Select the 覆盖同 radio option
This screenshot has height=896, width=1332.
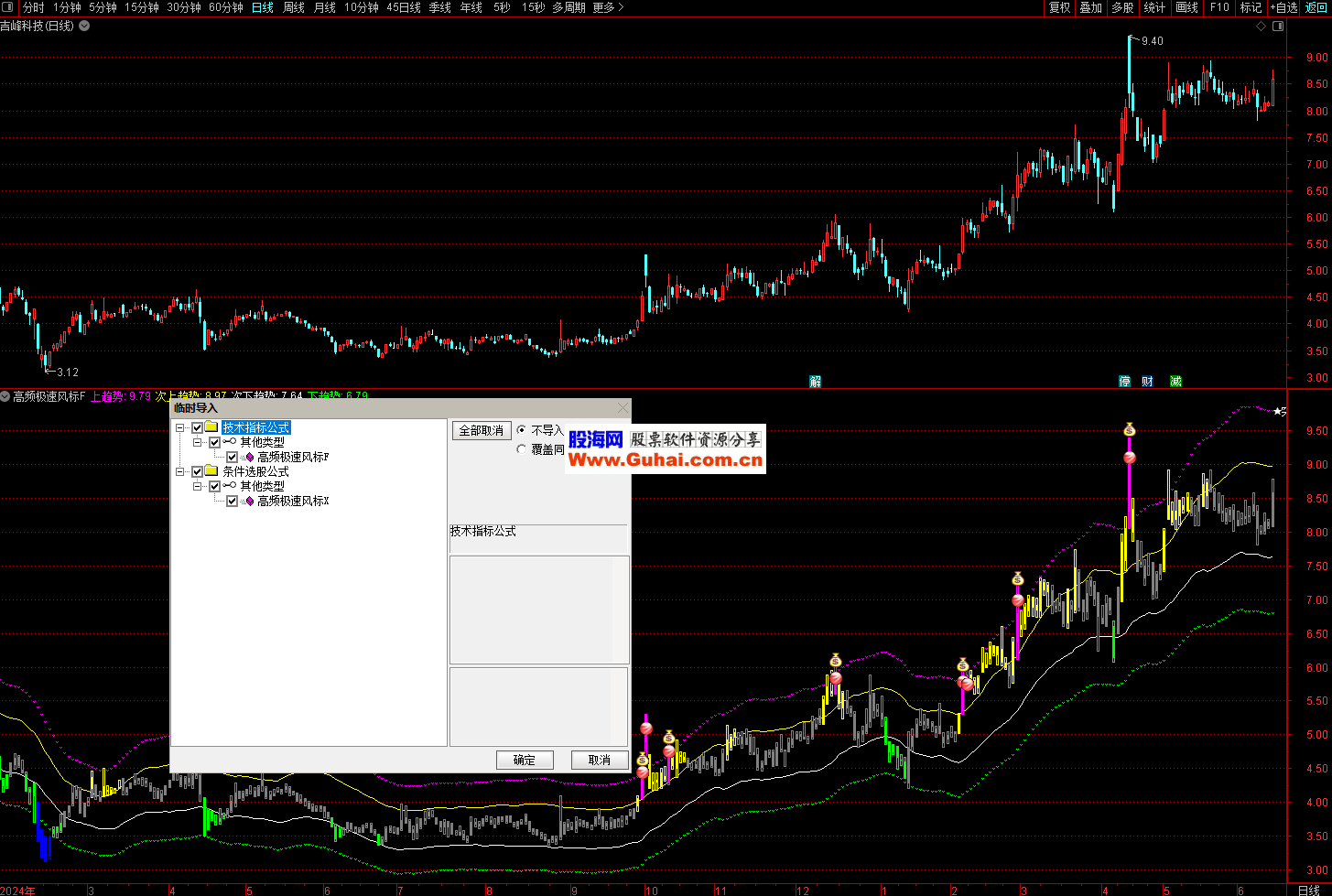522,449
